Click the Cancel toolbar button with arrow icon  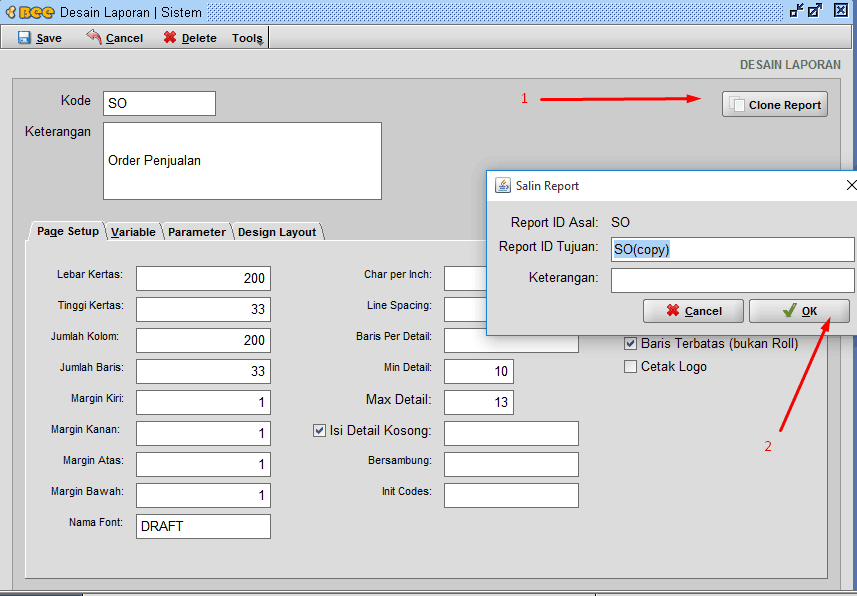tap(115, 38)
